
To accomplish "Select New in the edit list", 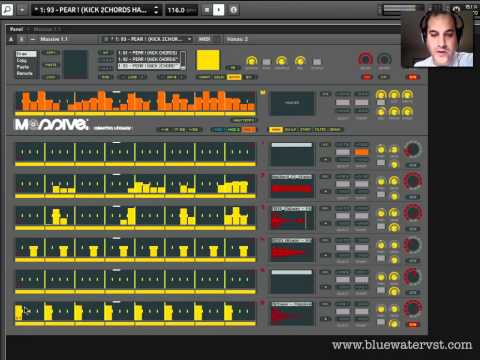I will point(26,54).
